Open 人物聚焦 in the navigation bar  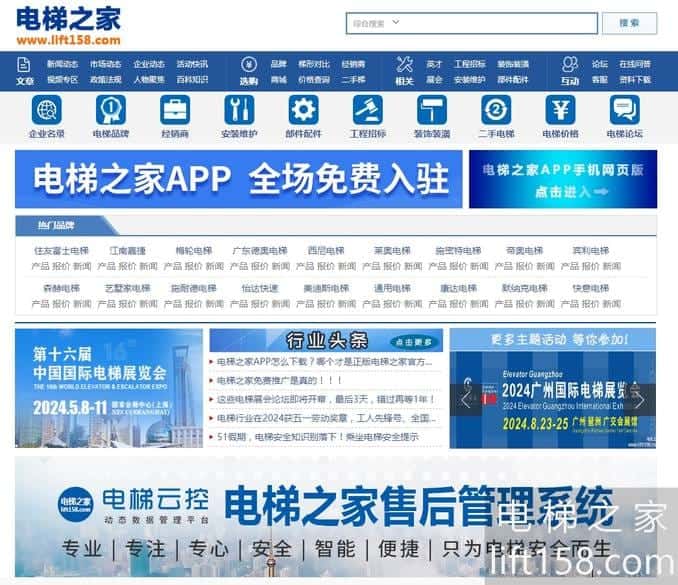click(x=149, y=80)
